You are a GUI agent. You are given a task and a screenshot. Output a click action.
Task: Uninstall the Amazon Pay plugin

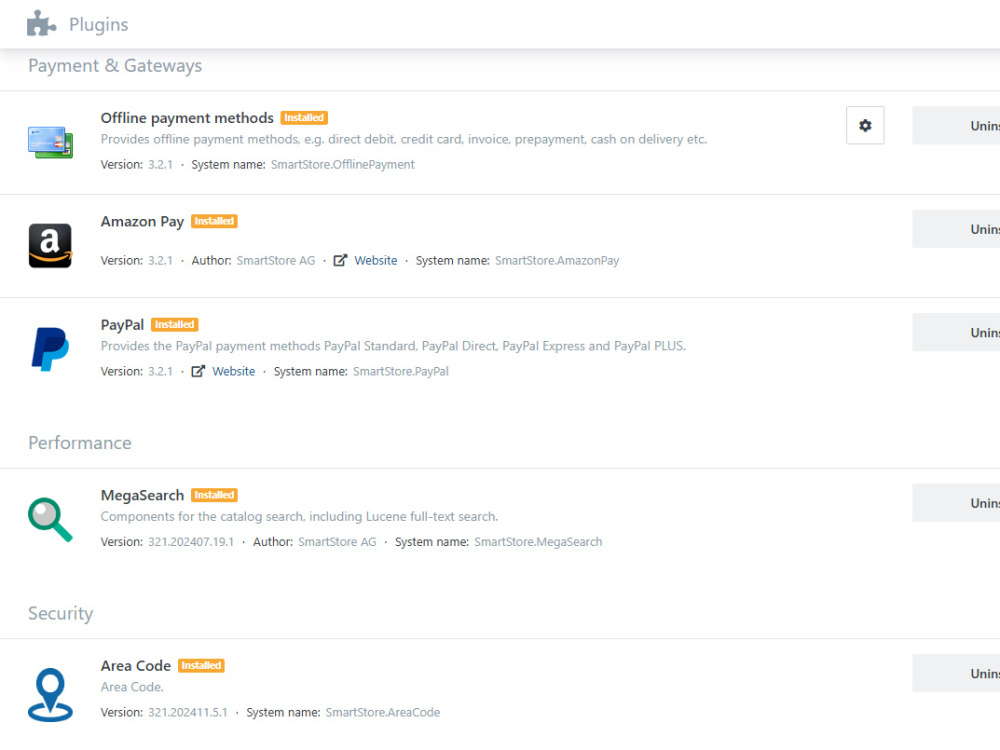click(956, 229)
